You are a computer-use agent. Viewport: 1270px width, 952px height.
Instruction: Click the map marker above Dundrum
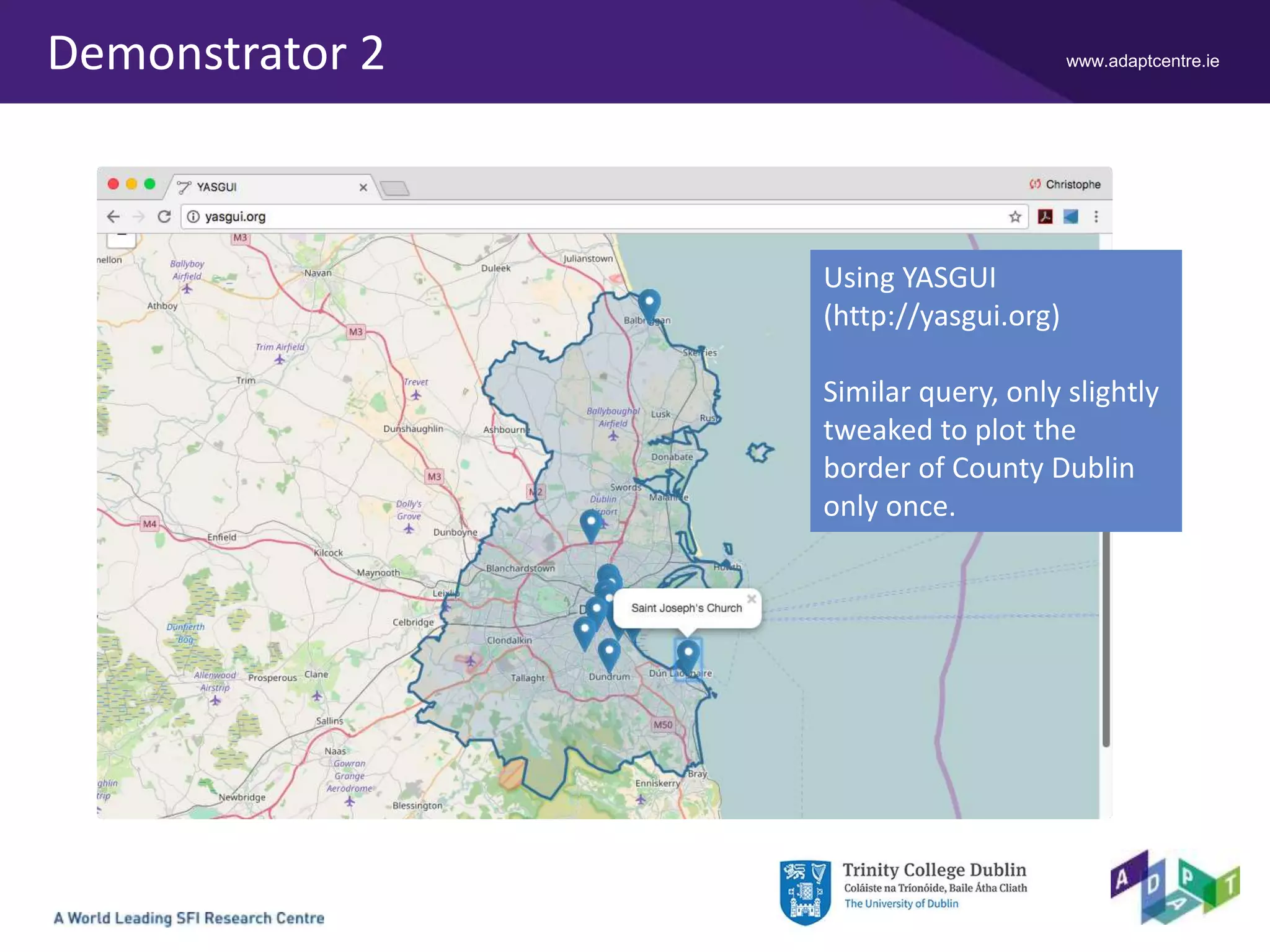[x=609, y=654]
